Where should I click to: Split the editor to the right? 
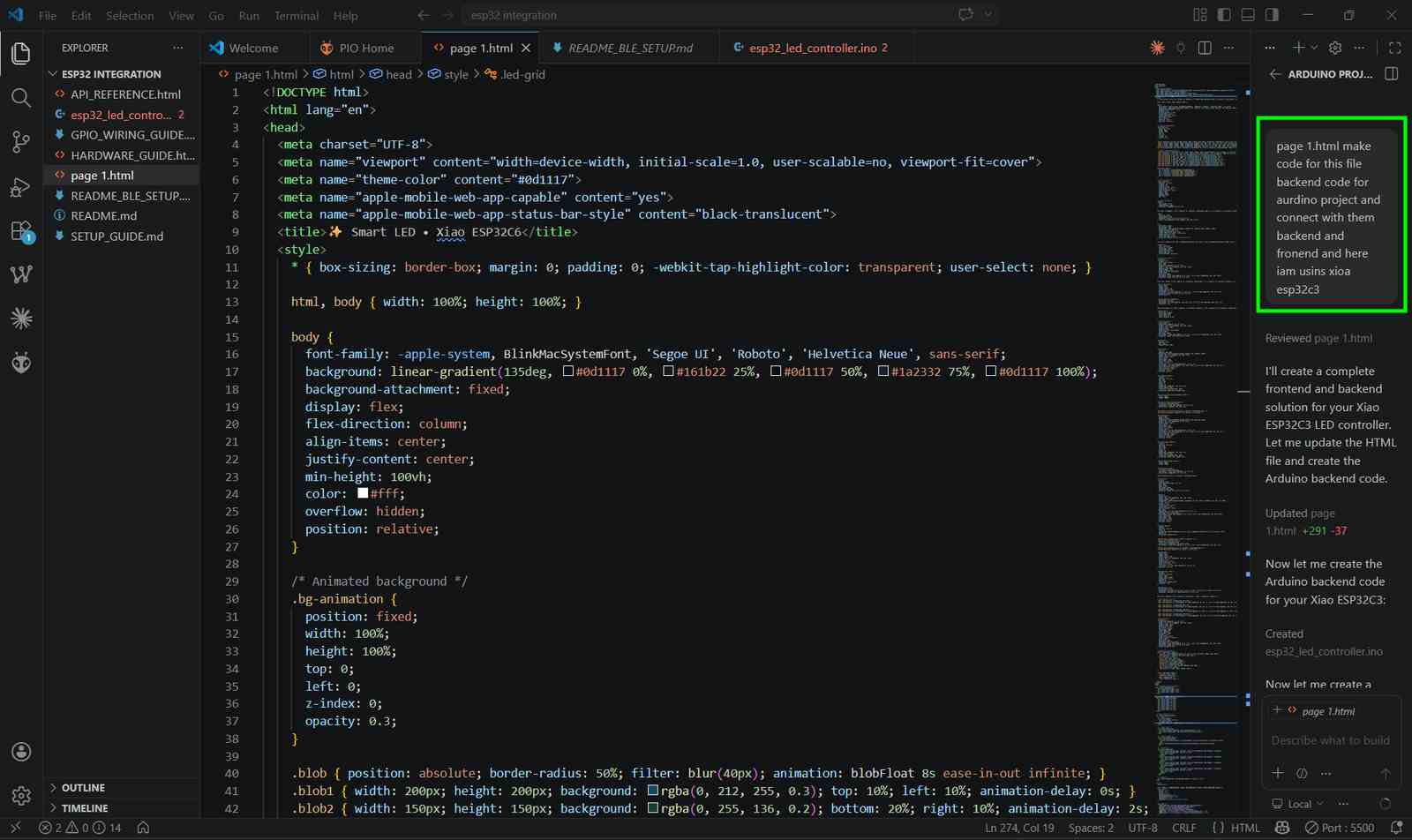point(1205,48)
